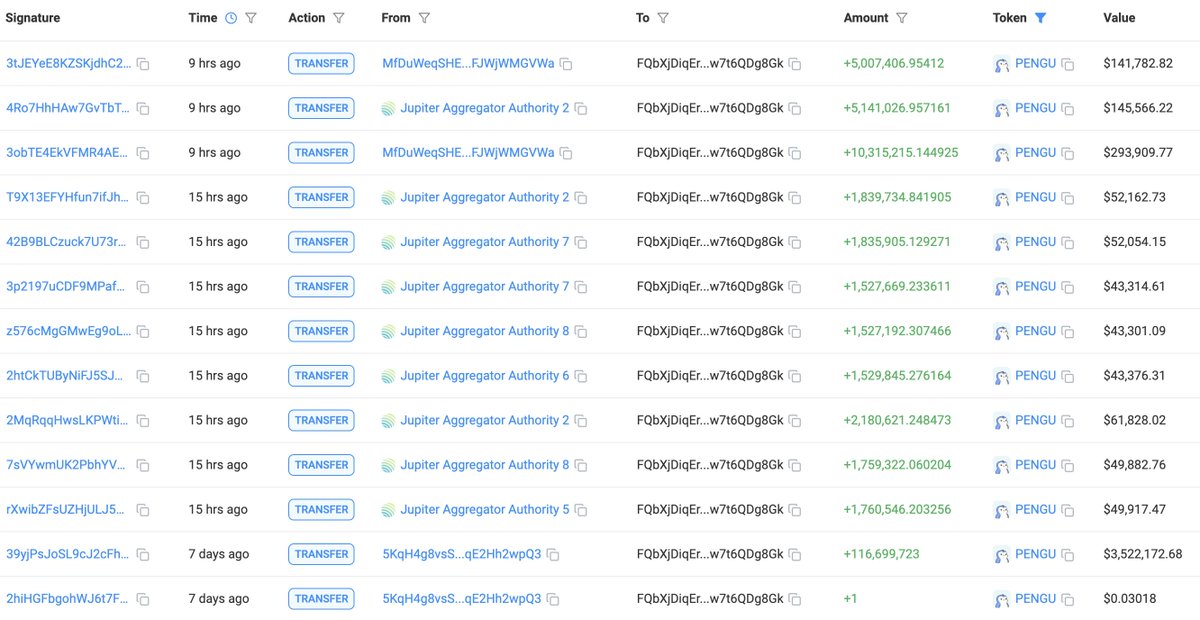The width and height of the screenshot is (1200, 620).
Task: Select To address in the $52,054.15 row
Action: click(710, 242)
